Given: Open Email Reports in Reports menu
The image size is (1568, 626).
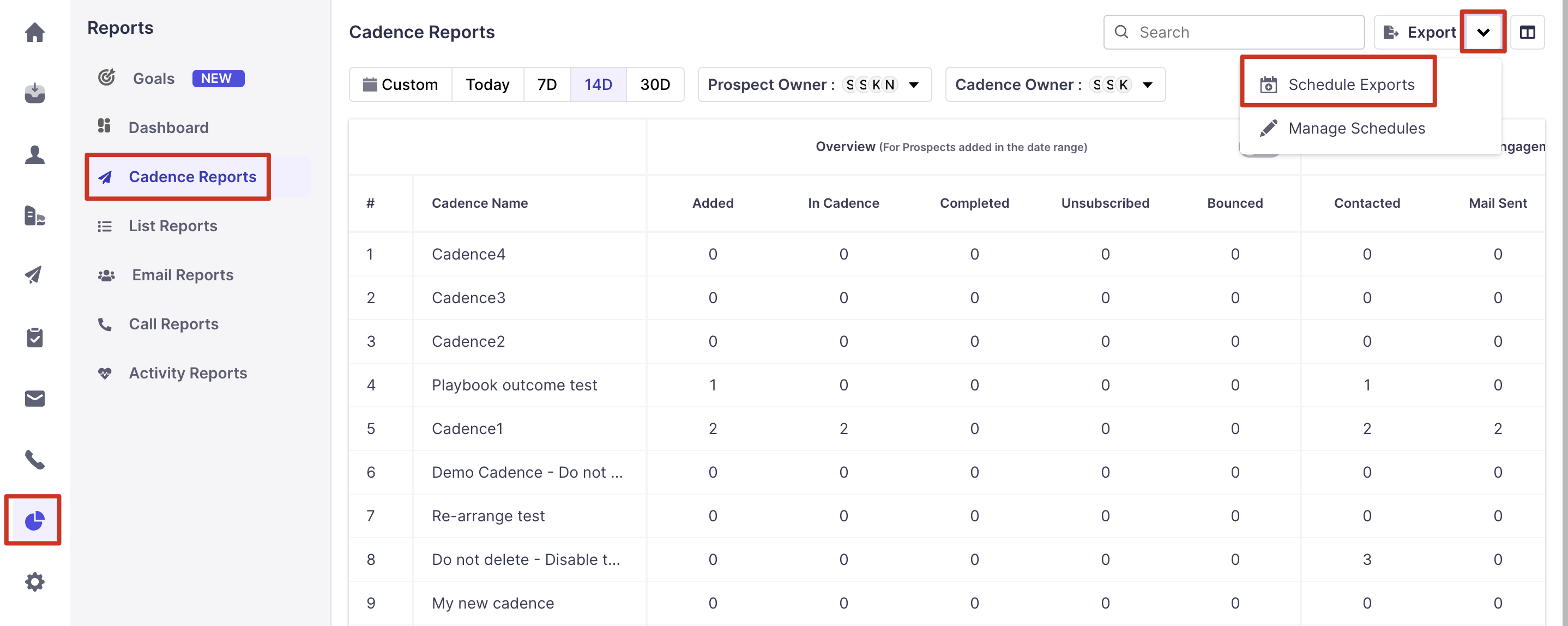Looking at the screenshot, I should click(182, 275).
